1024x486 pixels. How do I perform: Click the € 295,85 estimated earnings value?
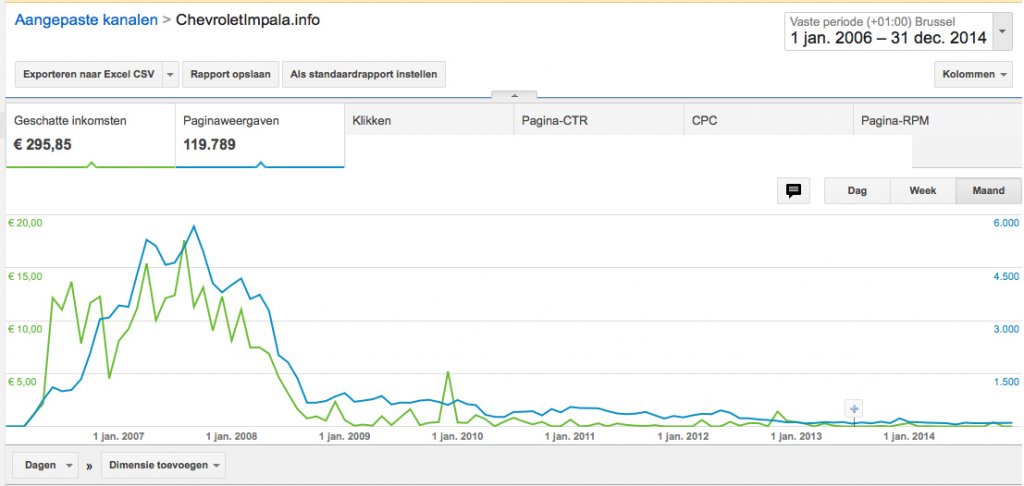tap(42, 144)
